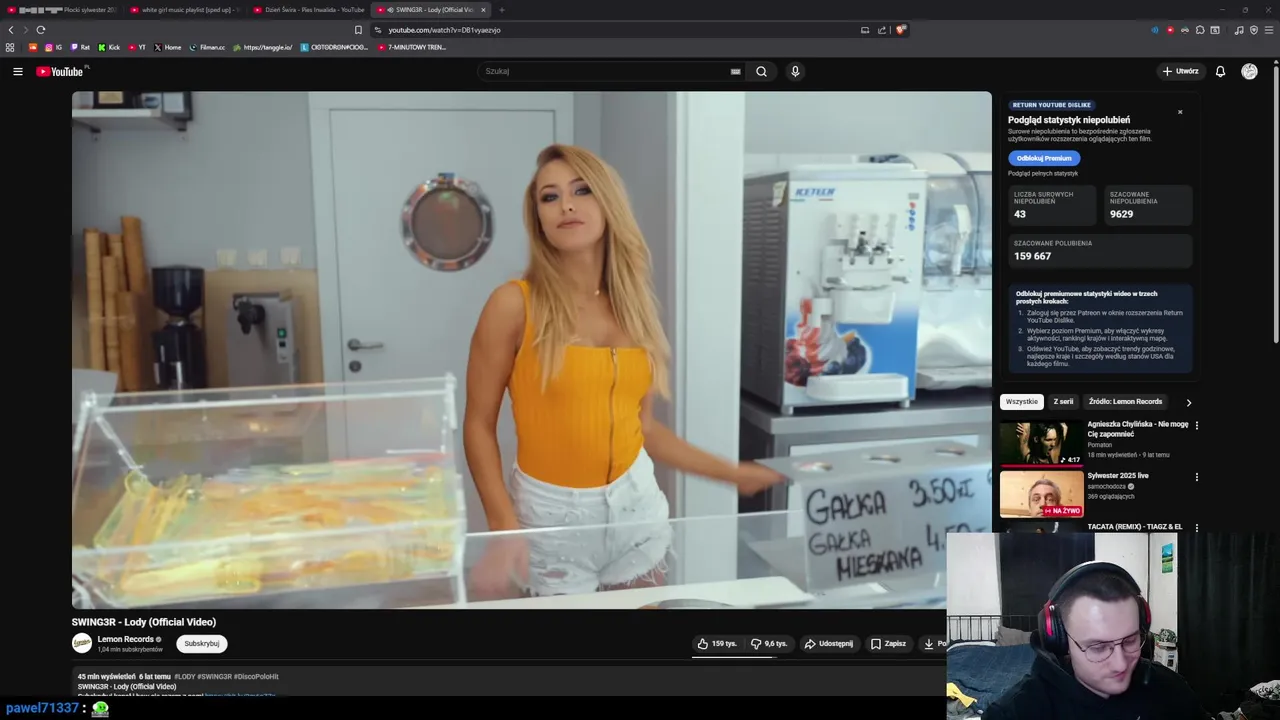Open the browser main hamburger menu
The height and width of the screenshot is (720, 1280).
[x=1268, y=30]
